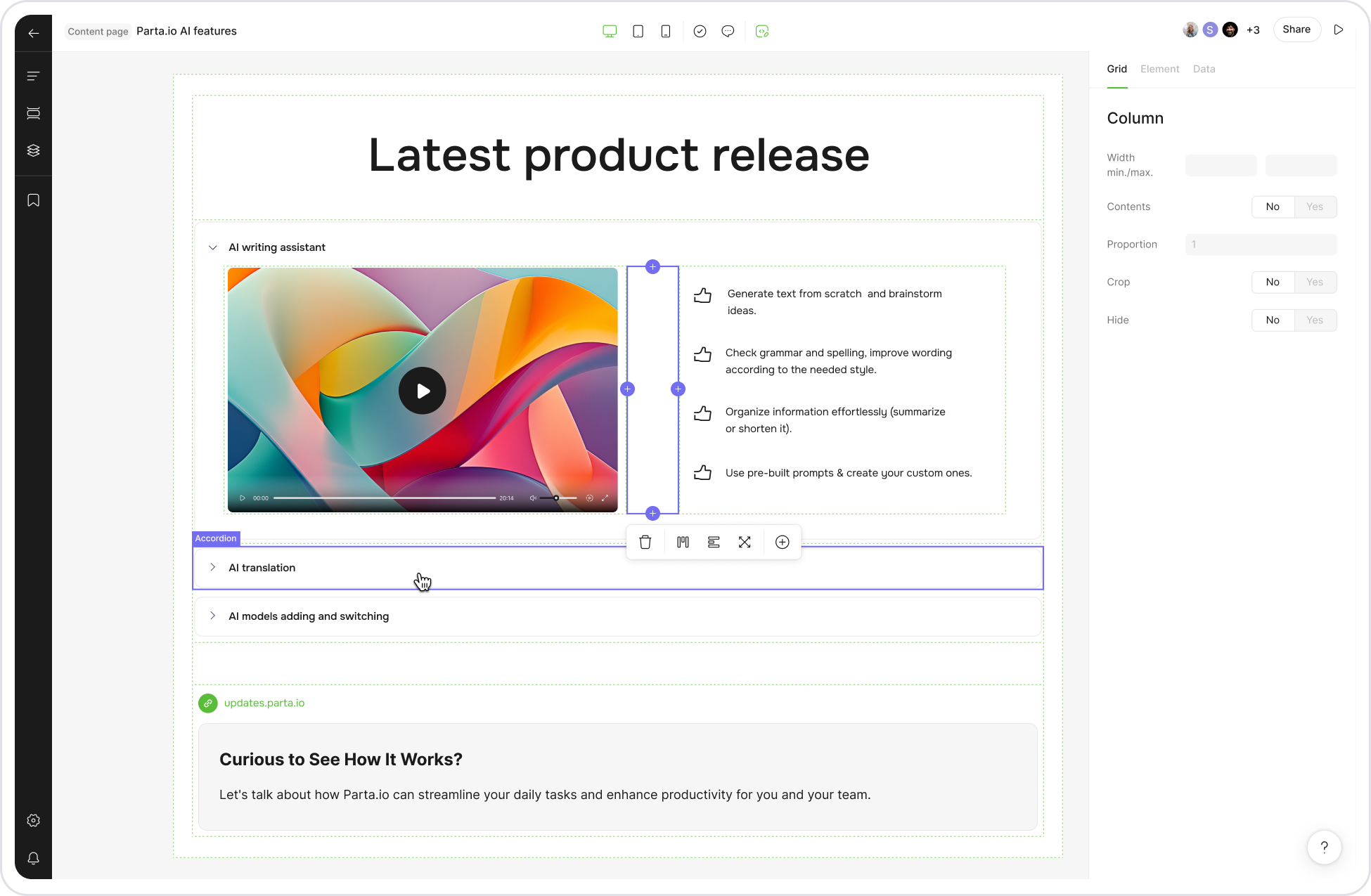This screenshot has height=896, width=1371.
Task: Switch to tablet preview device icon
Action: 638,31
